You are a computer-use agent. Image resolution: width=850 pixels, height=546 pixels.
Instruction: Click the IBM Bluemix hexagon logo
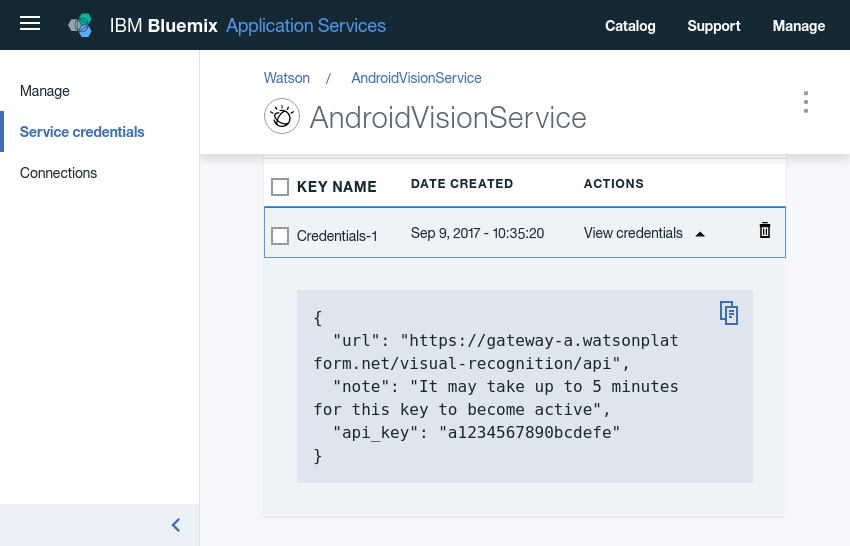[x=80, y=26]
